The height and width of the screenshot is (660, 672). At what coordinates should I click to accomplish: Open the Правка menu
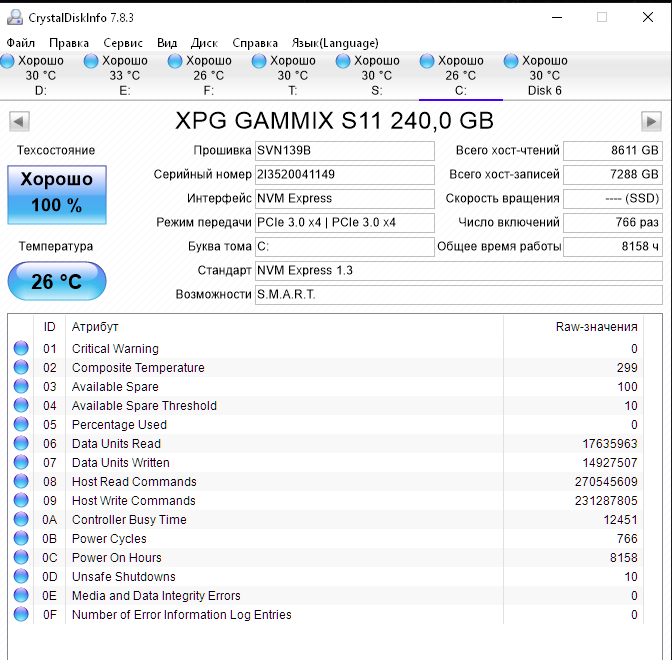pos(69,43)
